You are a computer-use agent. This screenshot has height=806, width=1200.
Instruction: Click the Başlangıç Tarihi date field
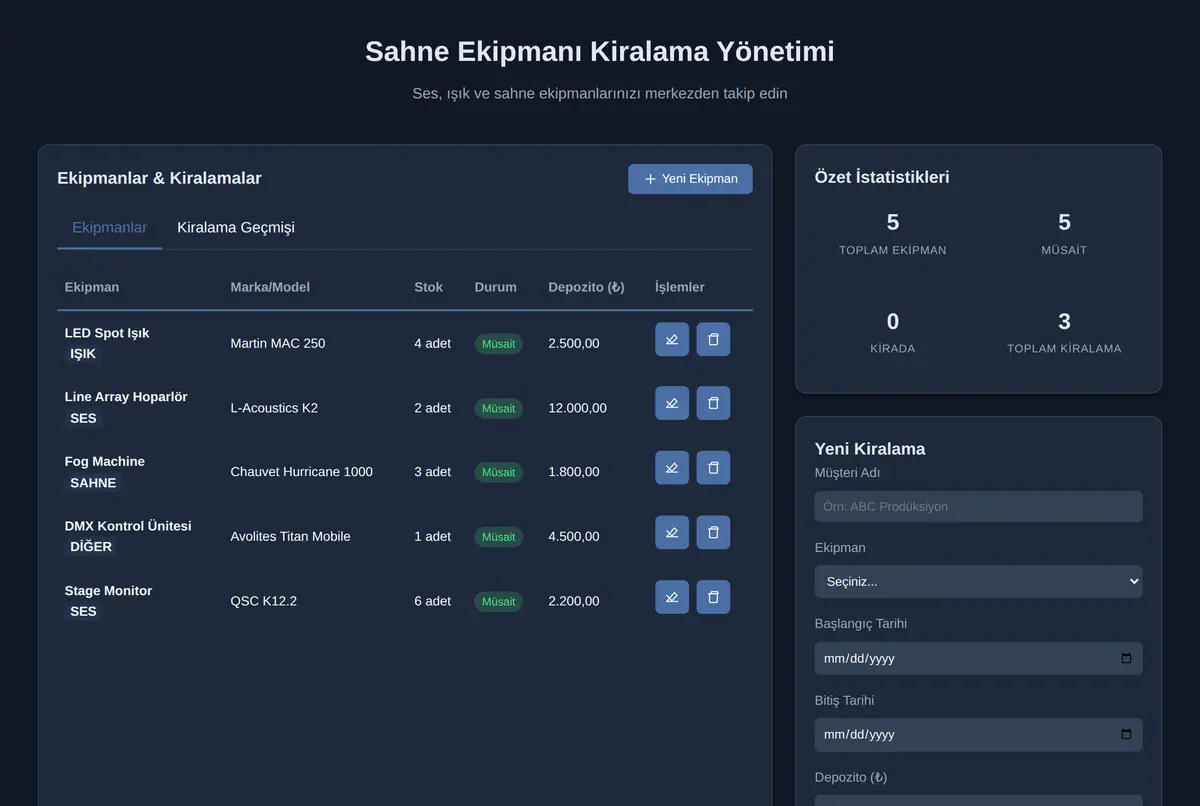[x=978, y=658]
